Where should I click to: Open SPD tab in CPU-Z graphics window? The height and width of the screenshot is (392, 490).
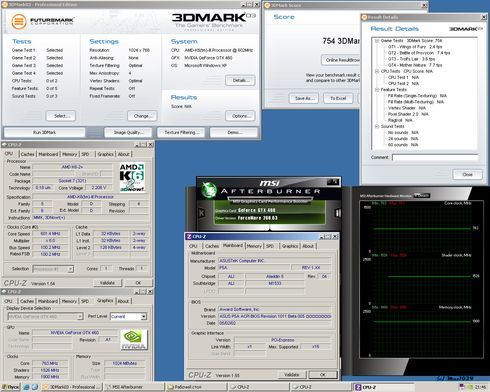tap(85, 301)
